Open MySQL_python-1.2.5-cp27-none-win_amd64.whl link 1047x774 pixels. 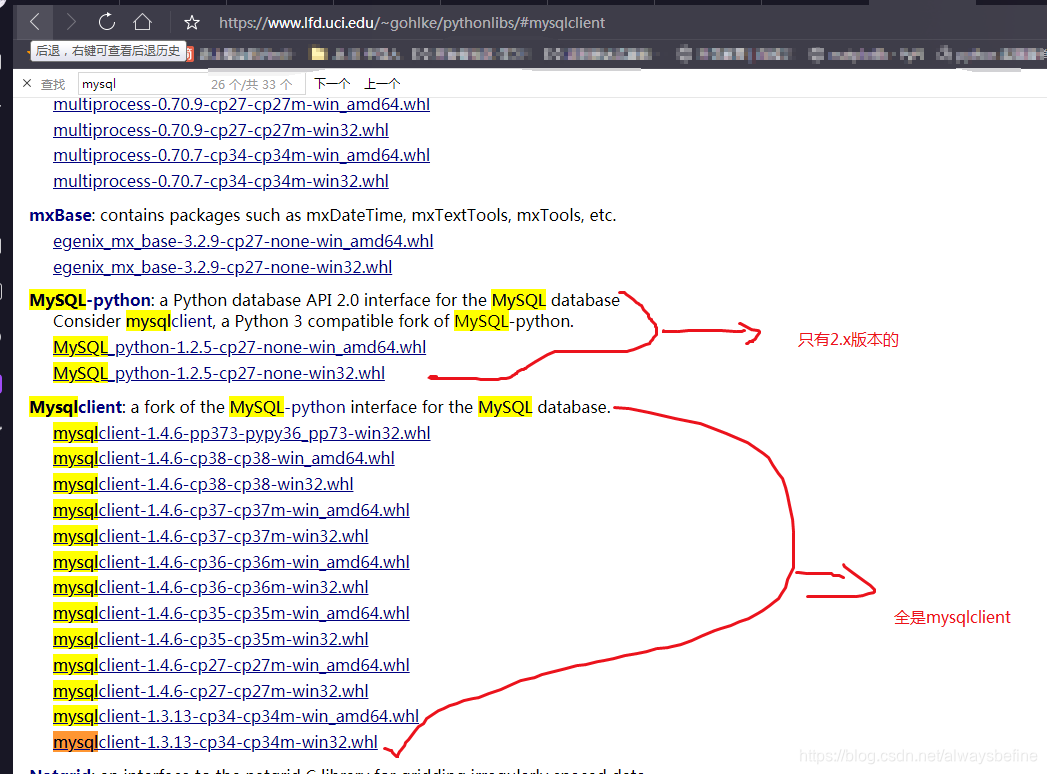[x=239, y=347]
